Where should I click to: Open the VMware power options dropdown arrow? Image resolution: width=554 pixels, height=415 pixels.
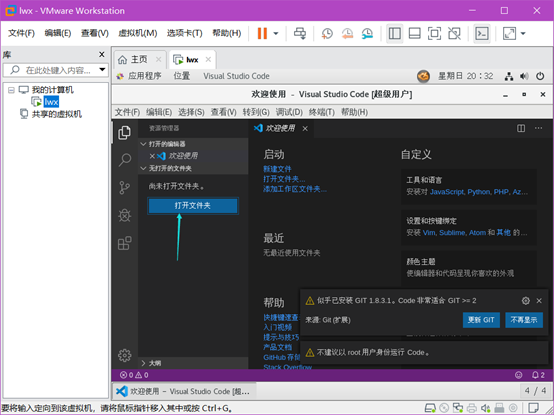276,34
